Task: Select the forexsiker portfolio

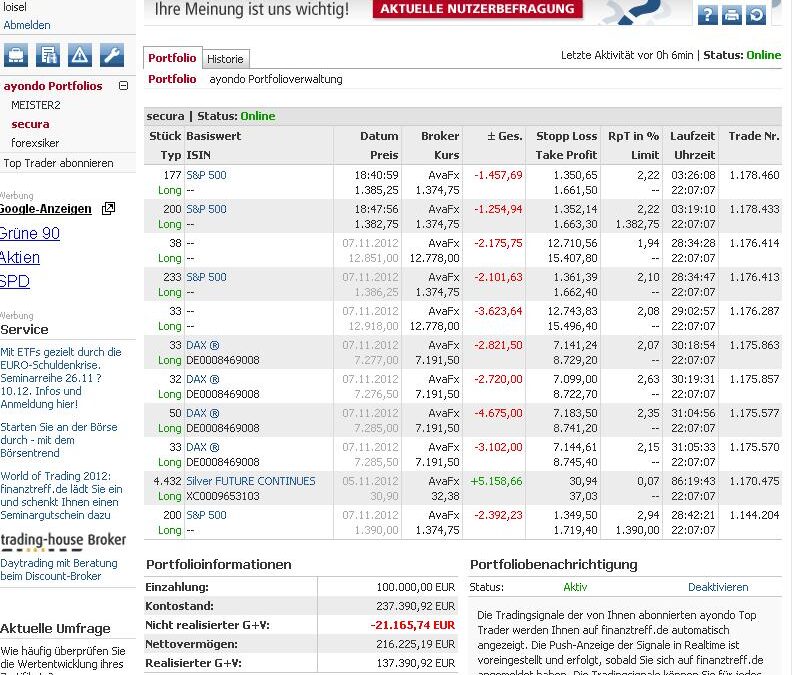Action: coord(35,143)
